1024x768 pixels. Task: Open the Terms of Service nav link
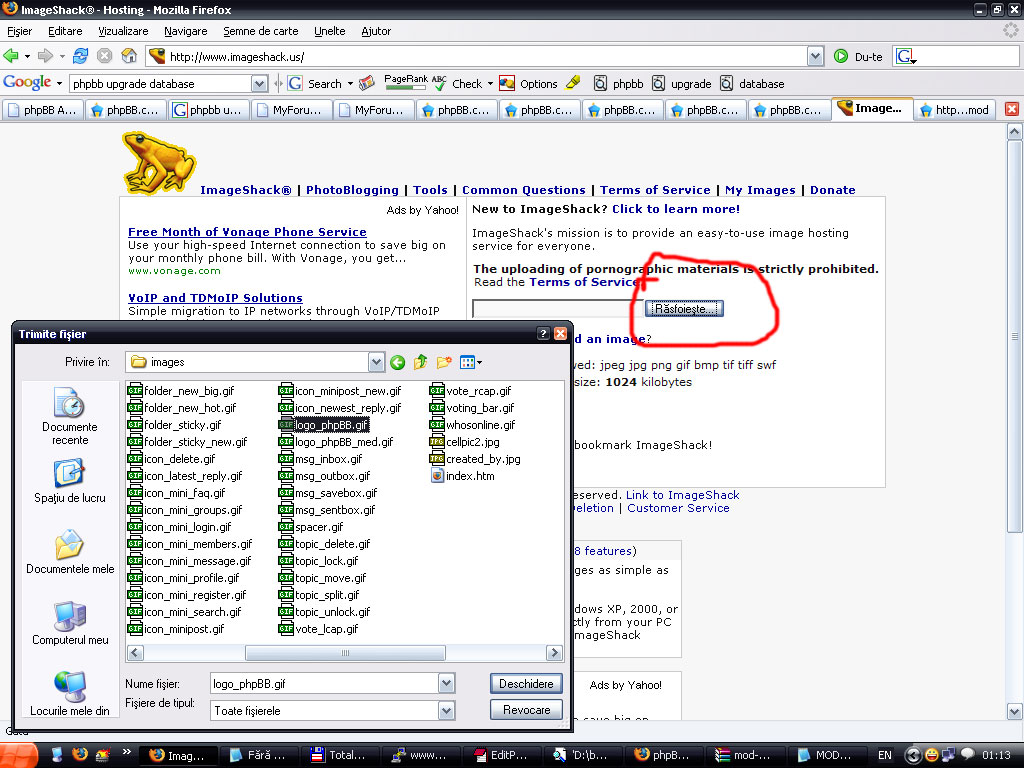(655, 190)
